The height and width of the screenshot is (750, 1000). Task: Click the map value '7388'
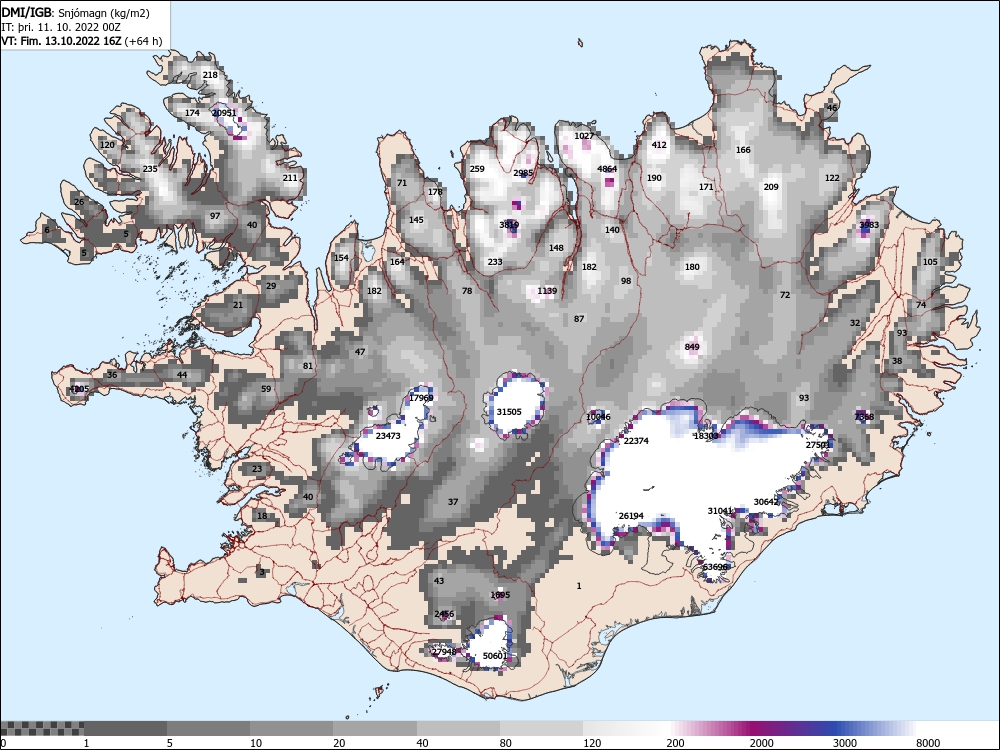tap(865, 417)
